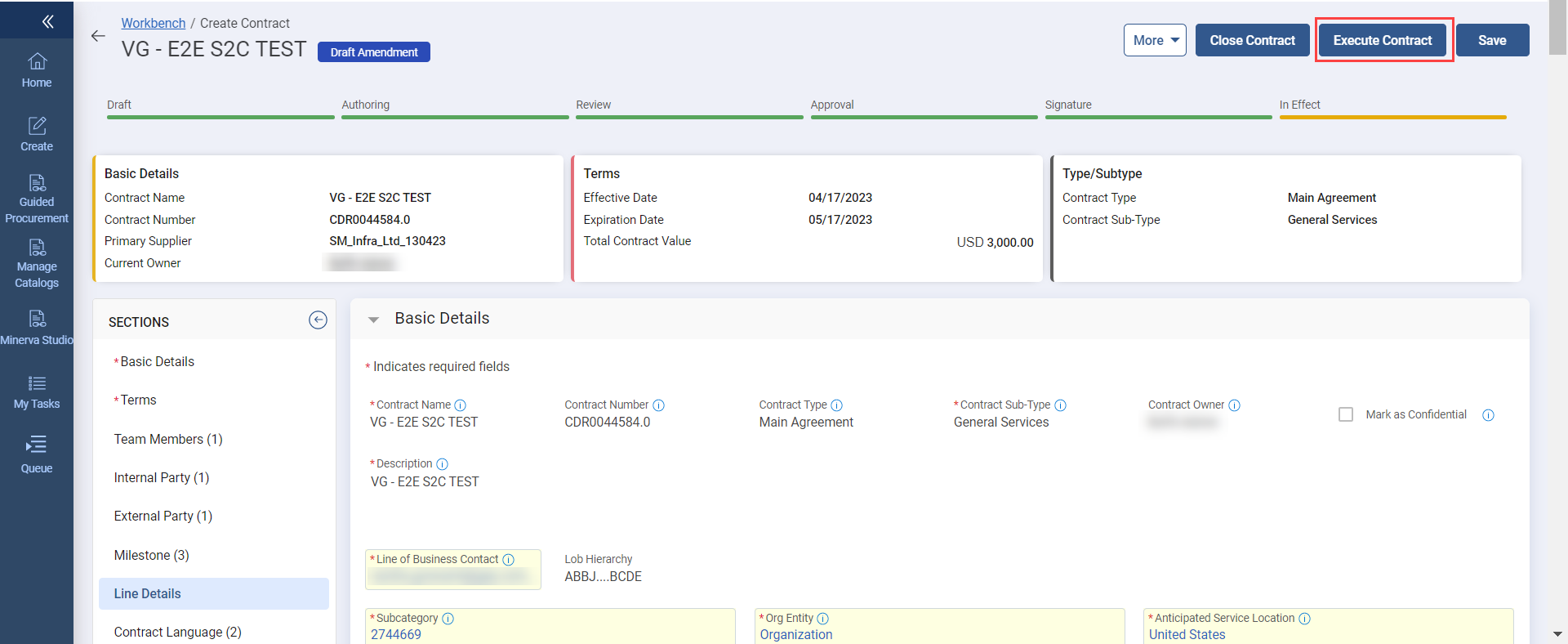Image resolution: width=1568 pixels, height=644 pixels.
Task: Select Line Details in the sections list
Action: click(x=148, y=593)
